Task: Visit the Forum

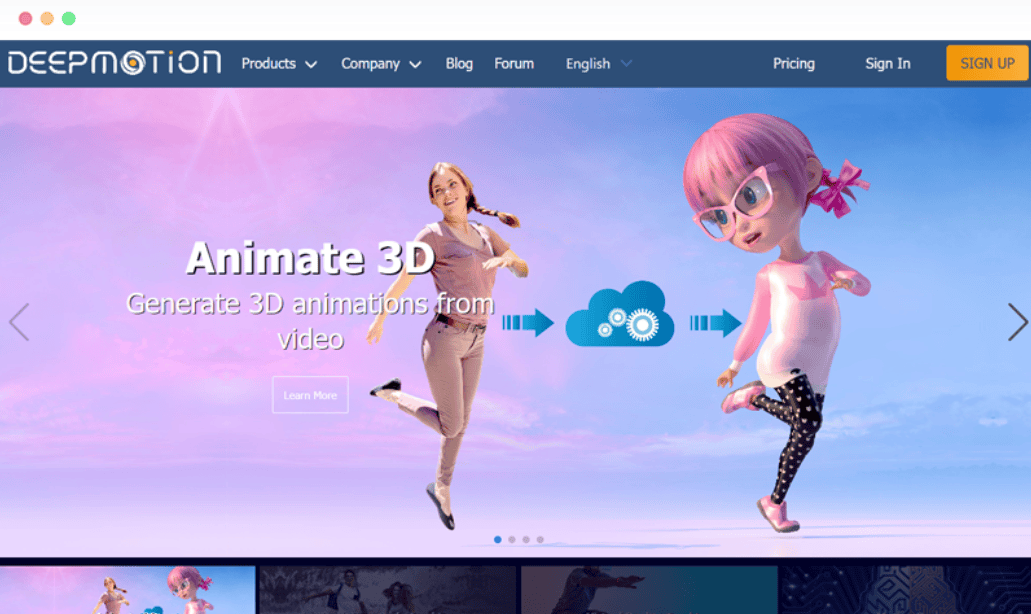Action: point(513,63)
